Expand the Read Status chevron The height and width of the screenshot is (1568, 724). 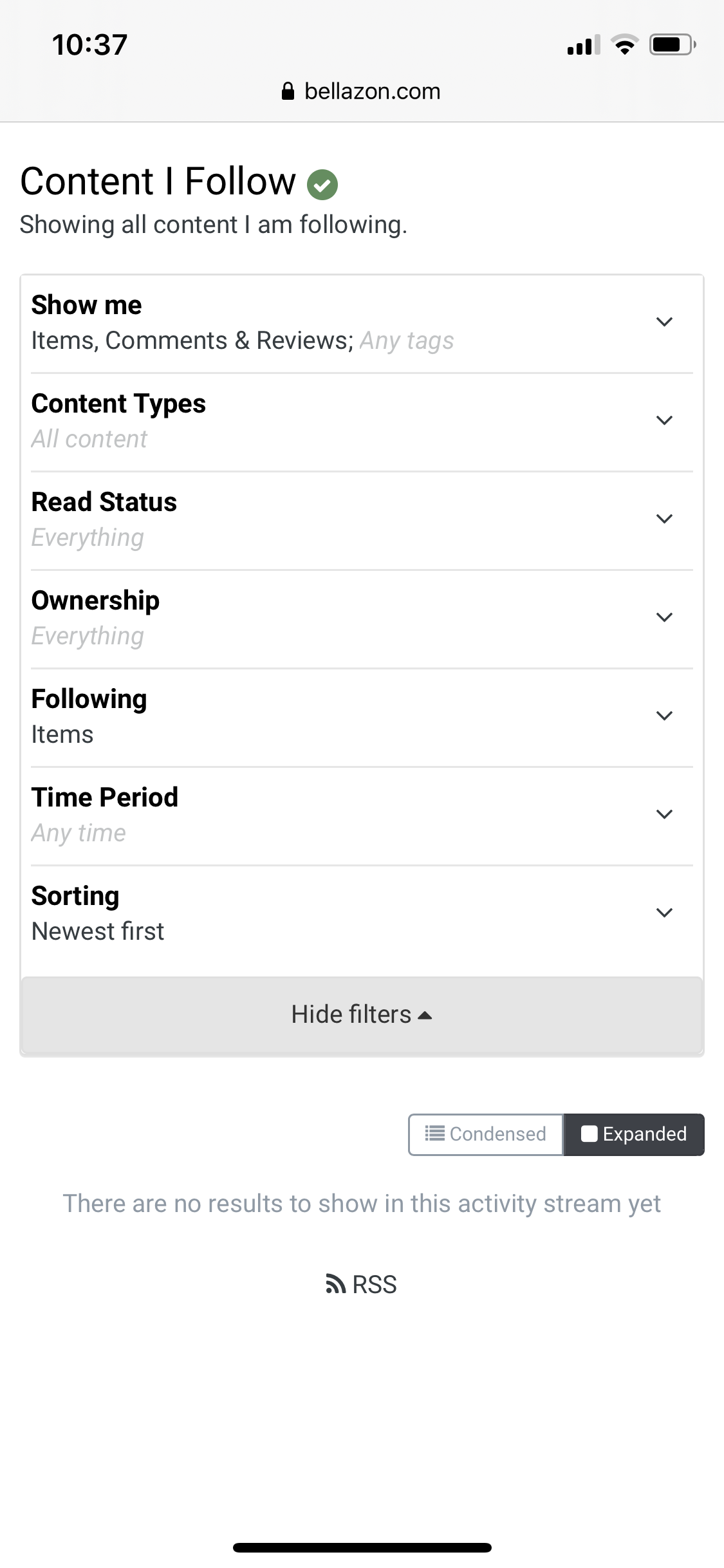click(x=664, y=519)
